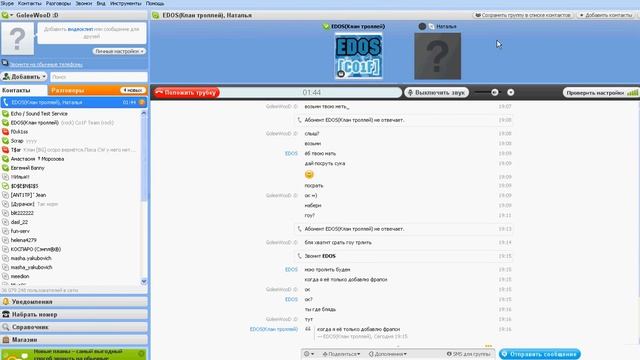
Task: Hang up the call with Положить трубку
Action: click(x=187, y=93)
